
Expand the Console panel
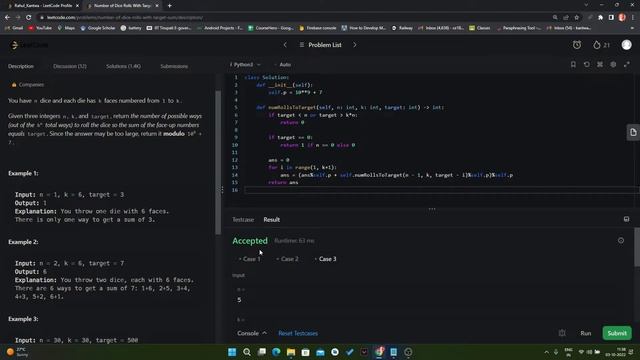tap(251, 333)
